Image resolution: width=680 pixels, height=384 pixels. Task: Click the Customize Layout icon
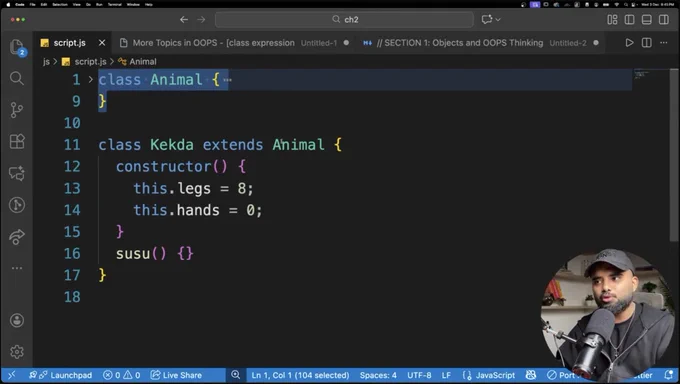pos(612,20)
